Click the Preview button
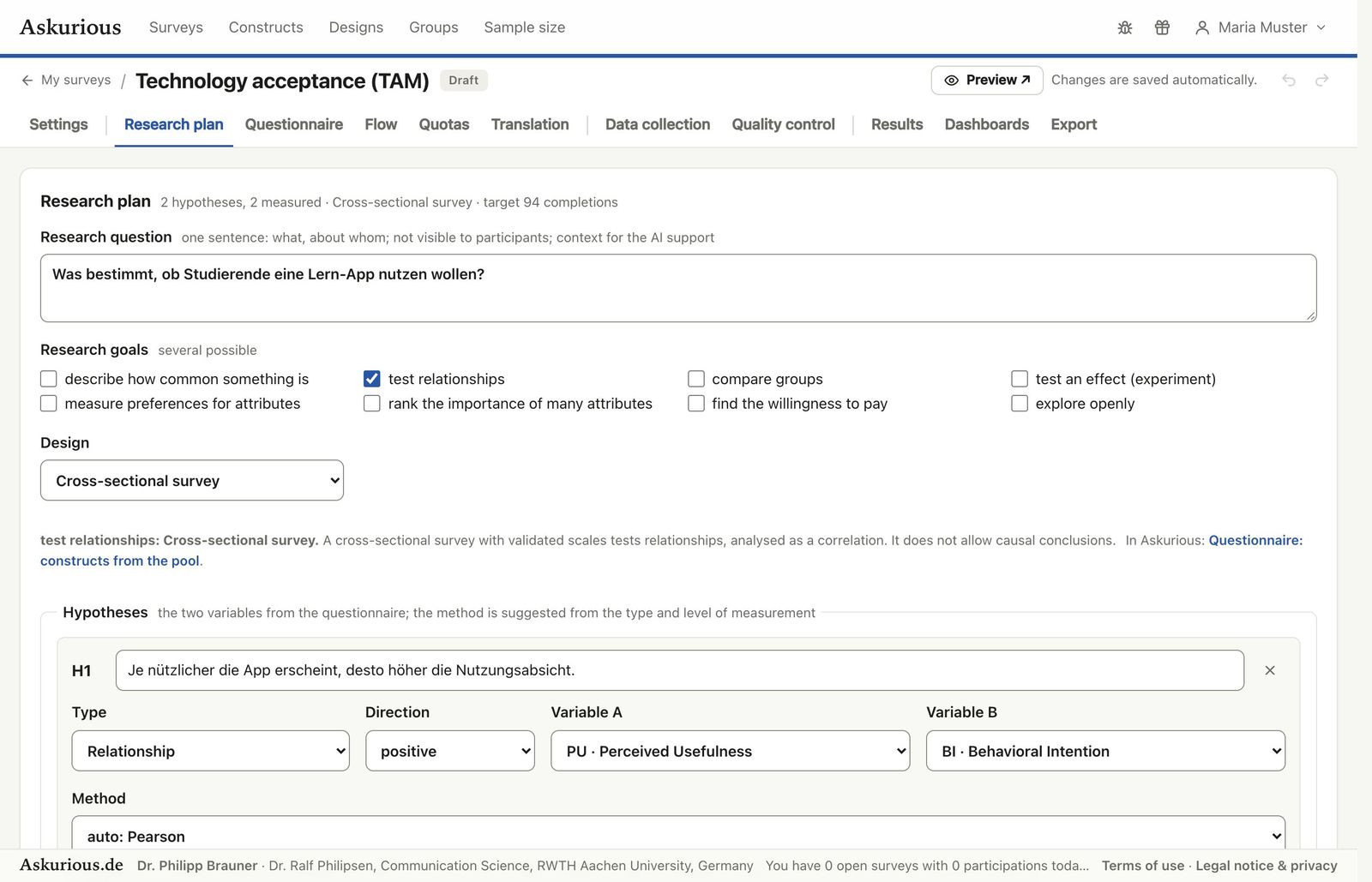Image resolution: width=1372 pixels, height=882 pixels. [x=987, y=80]
